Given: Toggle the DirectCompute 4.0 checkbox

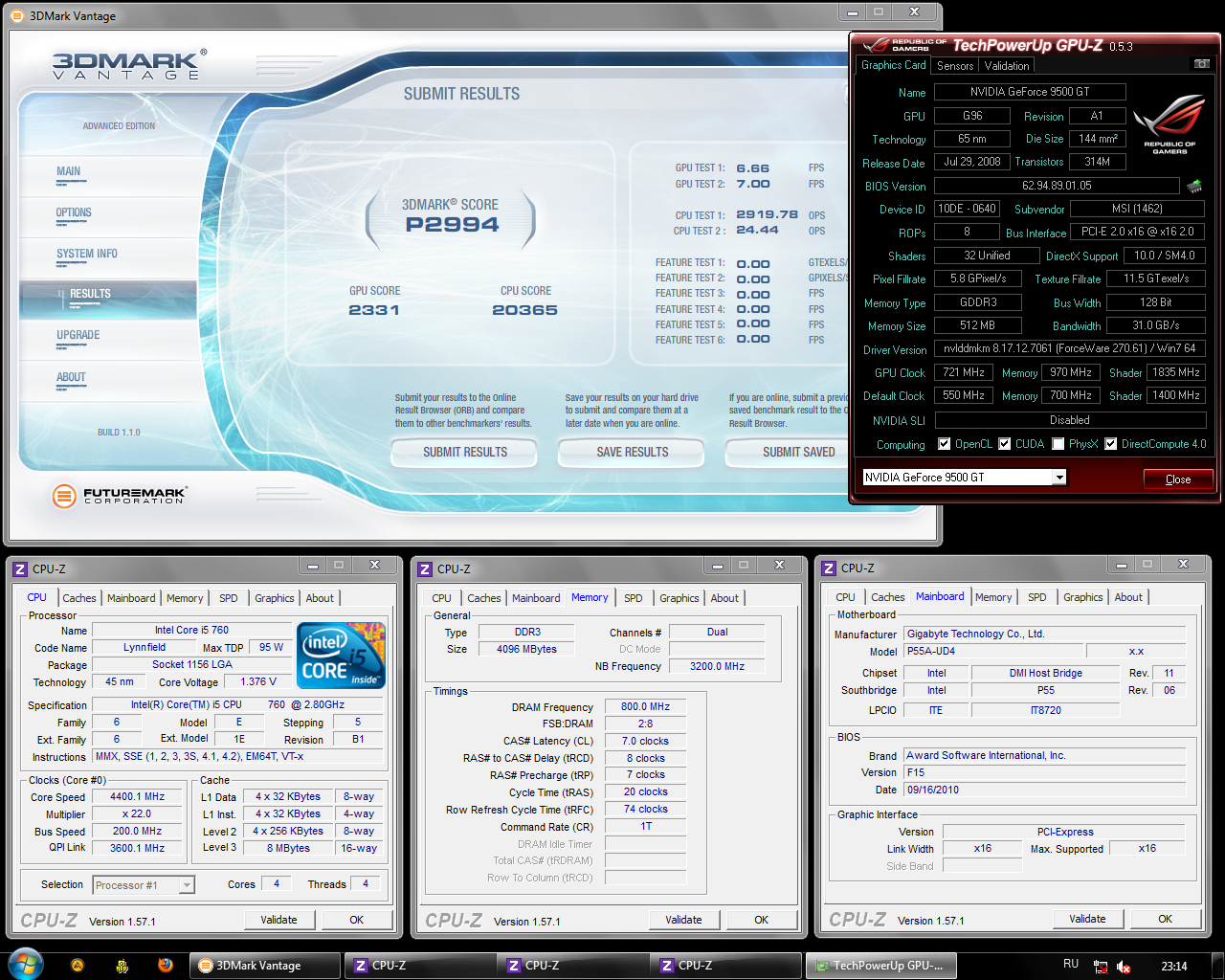Looking at the screenshot, I should [x=1111, y=444].
